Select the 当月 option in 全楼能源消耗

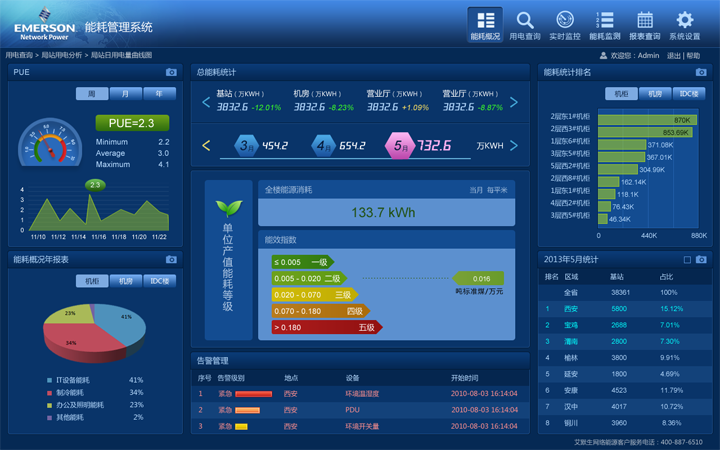(476, 190)
